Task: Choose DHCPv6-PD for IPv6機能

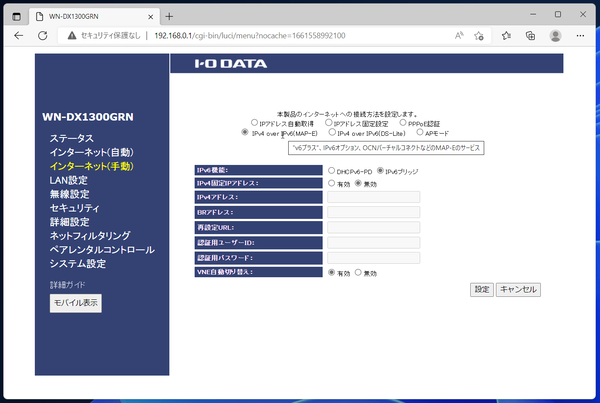Action: (332, 171)
